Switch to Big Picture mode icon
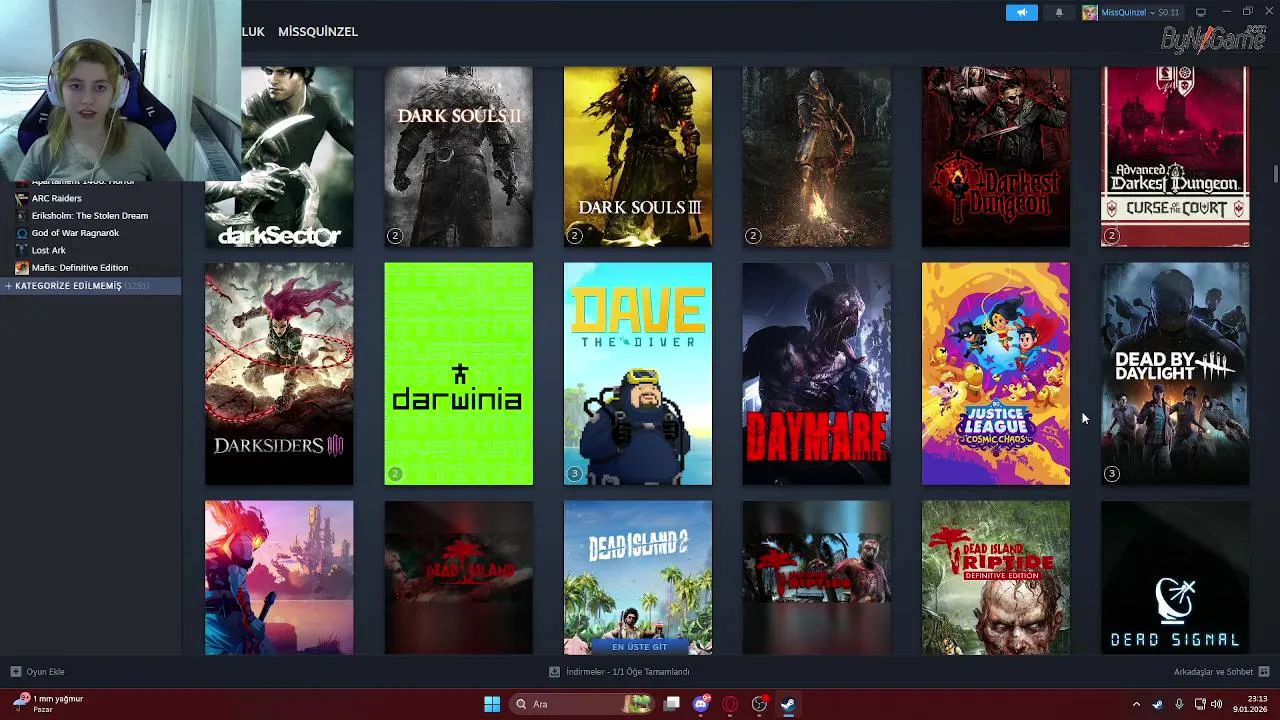Image resolution: width=1280 pixels, height=720 pixels. point(1200,12)
